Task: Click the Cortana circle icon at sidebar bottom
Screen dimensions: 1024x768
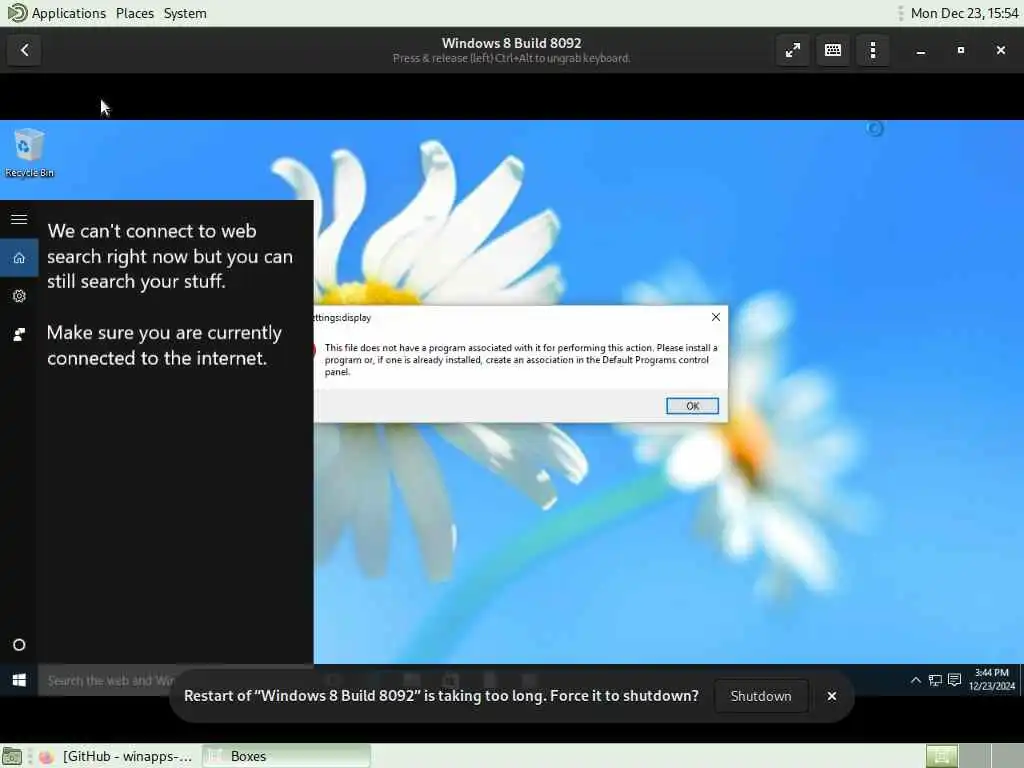Action: 19,645
